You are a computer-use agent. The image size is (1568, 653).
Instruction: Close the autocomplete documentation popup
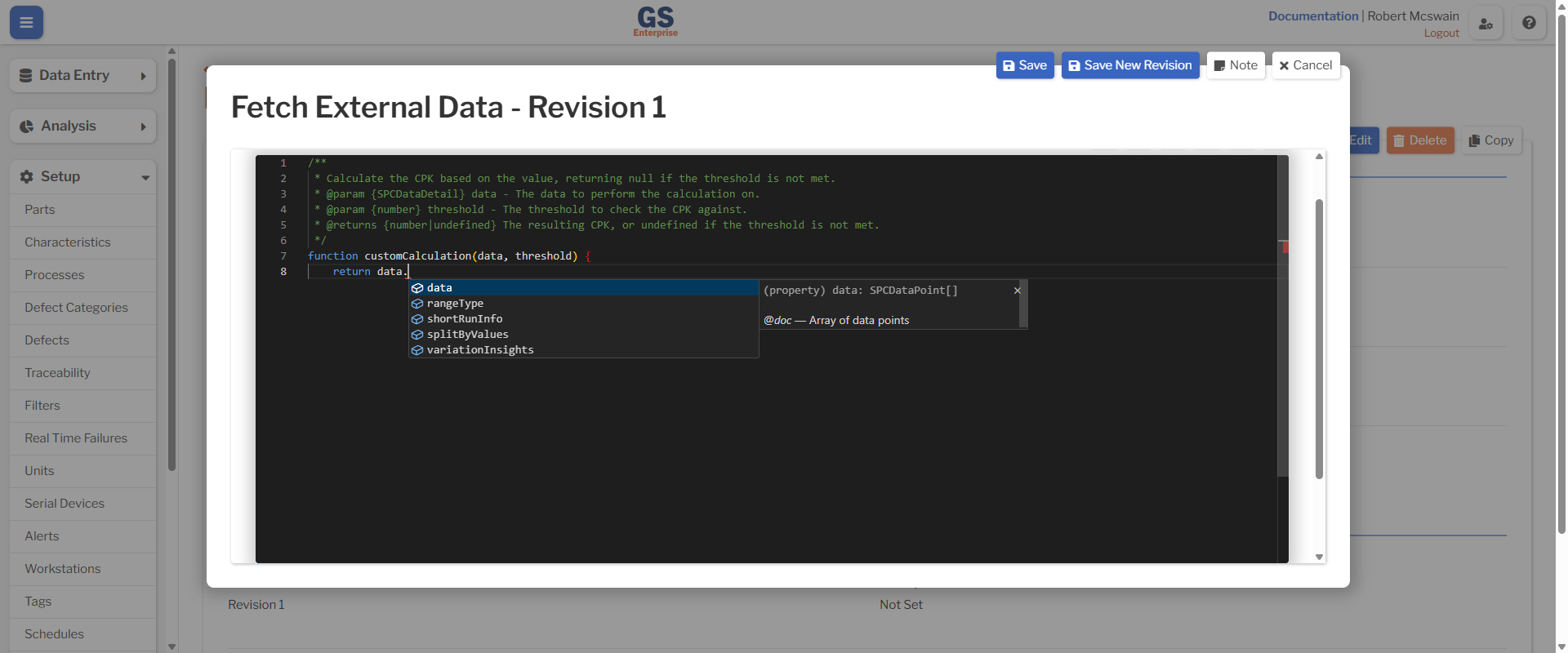tap(1018, 291)
